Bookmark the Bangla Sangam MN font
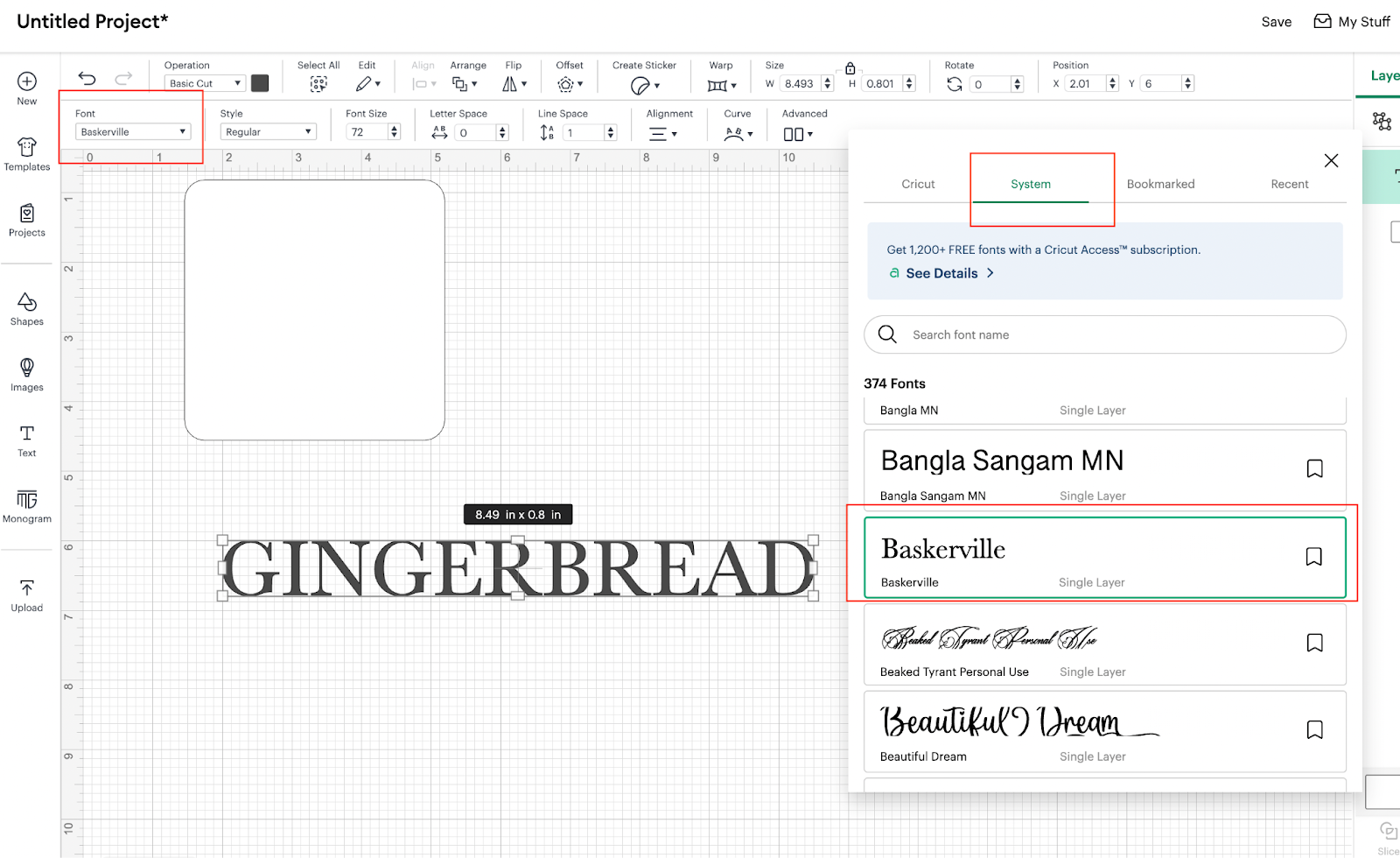This screenshot has width=1400, height=858. click(1314, 468)
